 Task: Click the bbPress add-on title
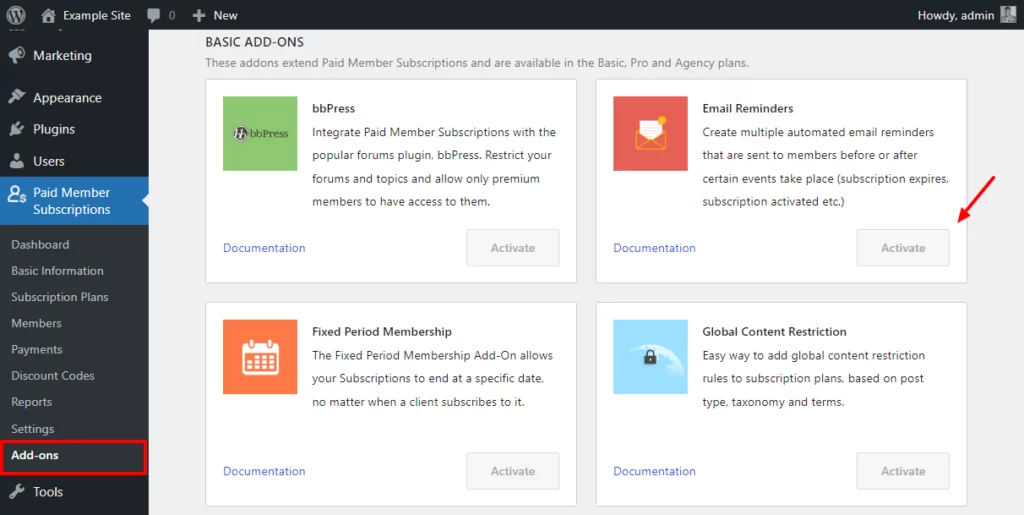(334, 108)
